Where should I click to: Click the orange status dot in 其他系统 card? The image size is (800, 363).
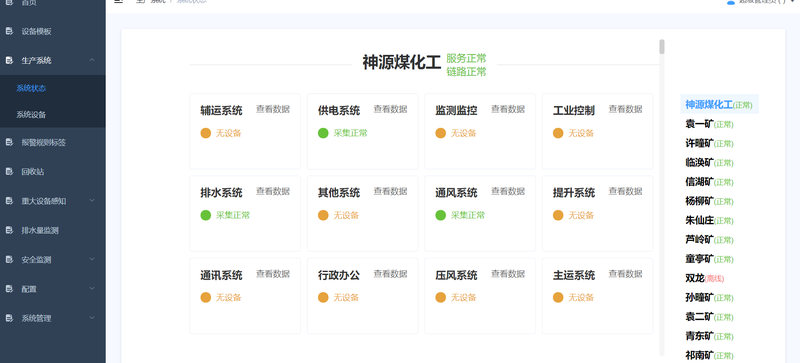[x=323, y=215]
